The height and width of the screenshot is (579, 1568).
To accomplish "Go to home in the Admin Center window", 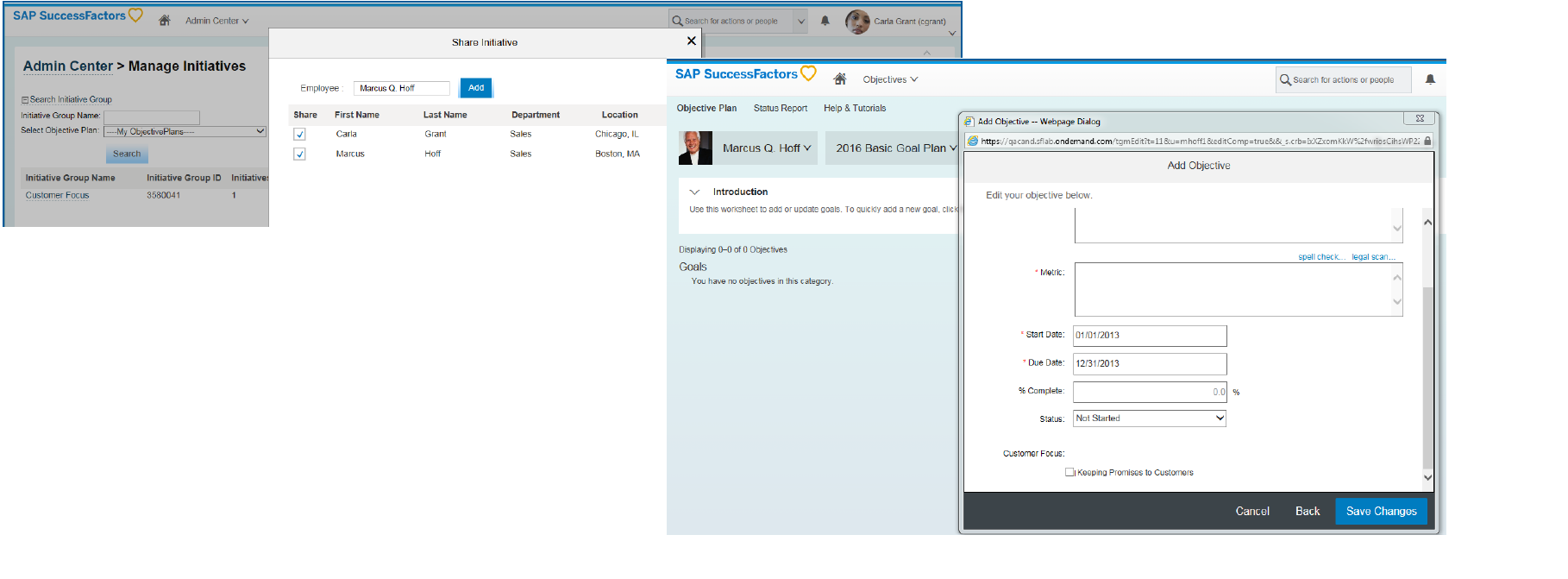I will pos(165,20).
